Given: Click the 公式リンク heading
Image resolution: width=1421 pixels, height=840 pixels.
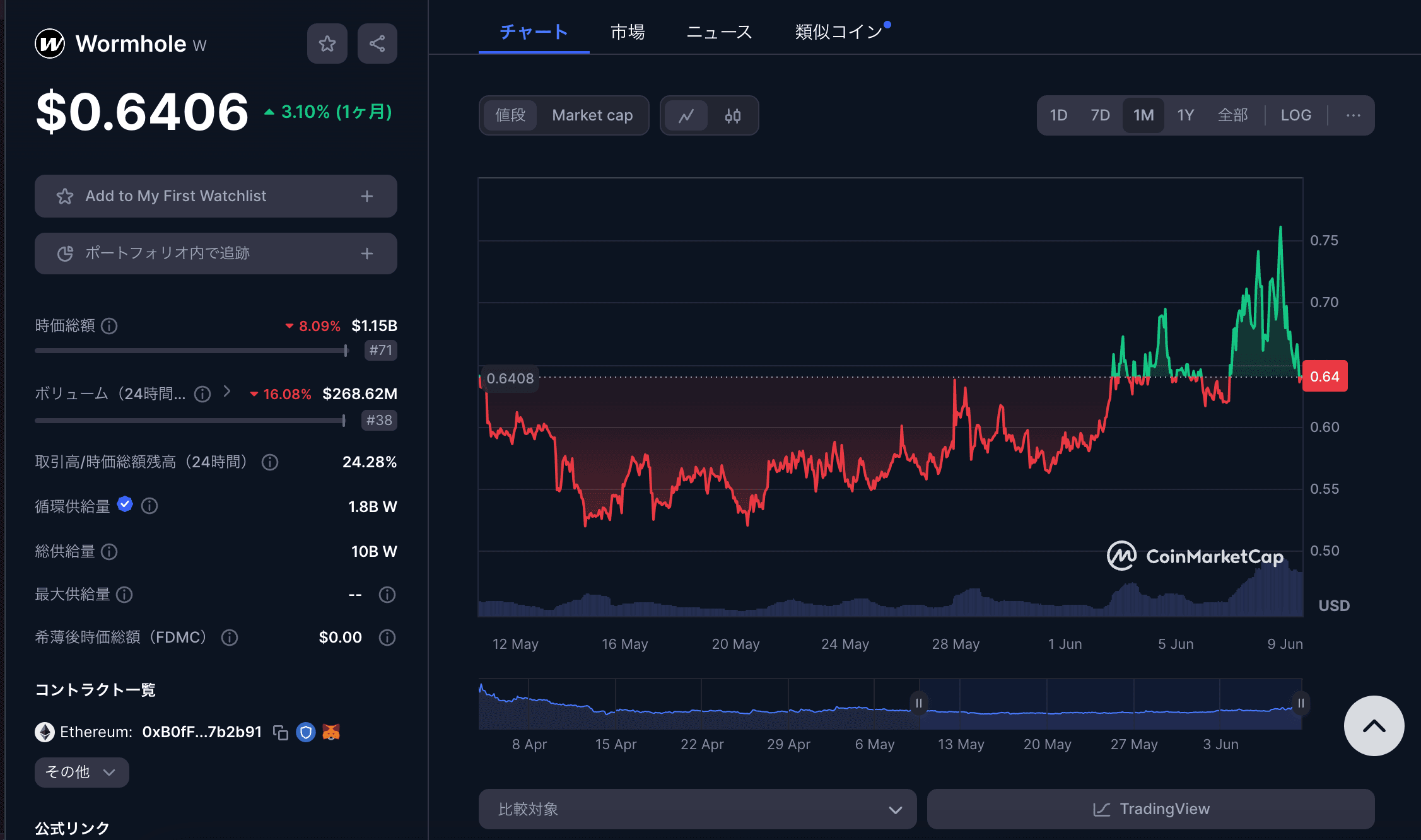Looking at the screenshot, I should (72, 829).
